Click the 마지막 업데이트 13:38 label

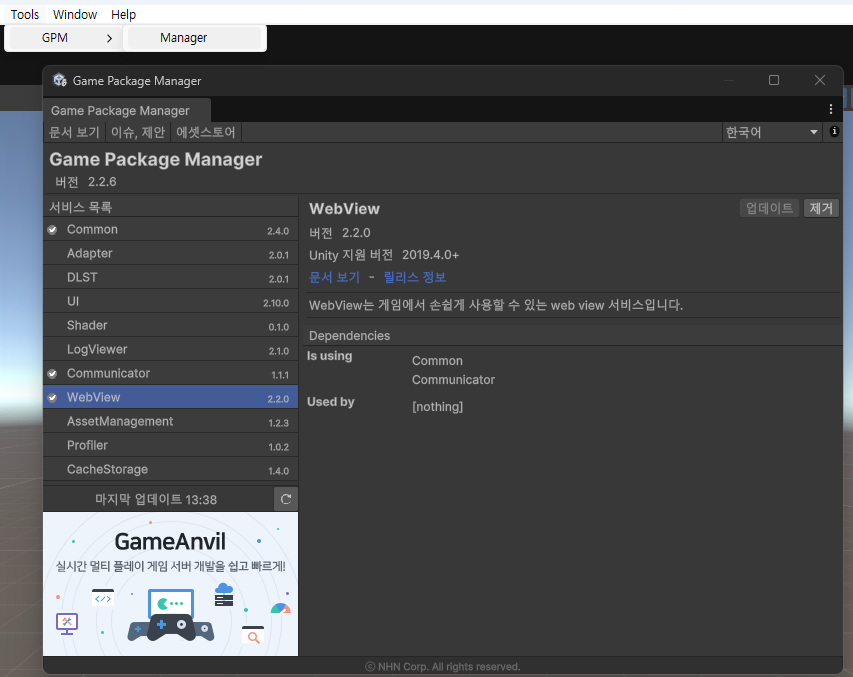coord(156,500)
